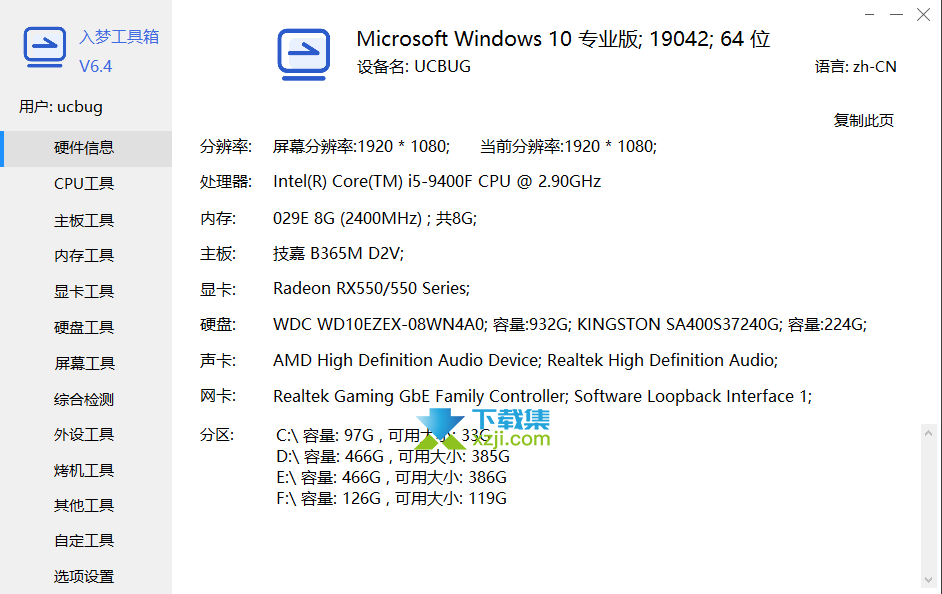
Task: Click the Software Loopback Interface 1 text
Action: pyautogui.click(x=693, y=396)
